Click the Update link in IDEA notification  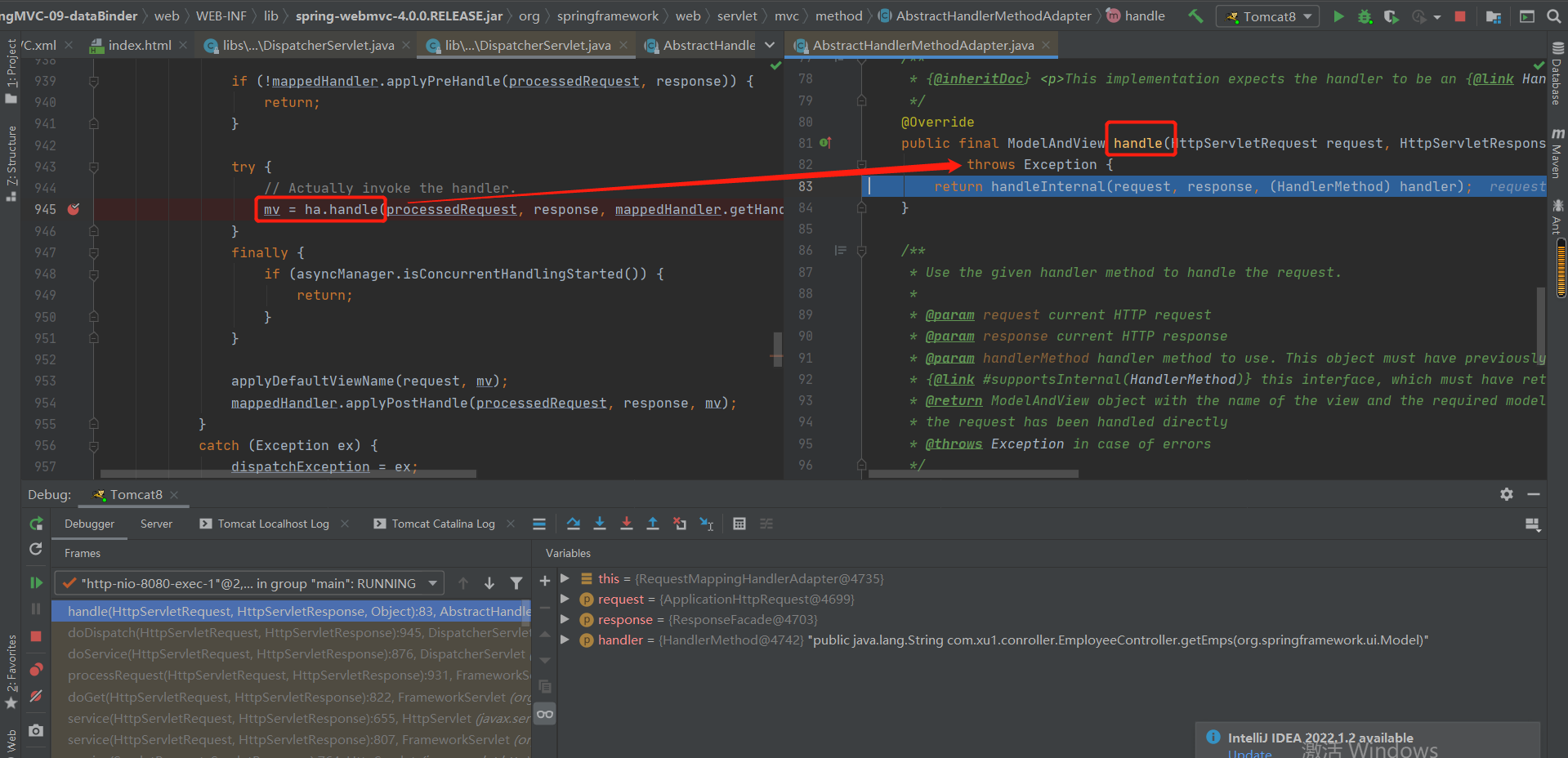point(1249,752)
